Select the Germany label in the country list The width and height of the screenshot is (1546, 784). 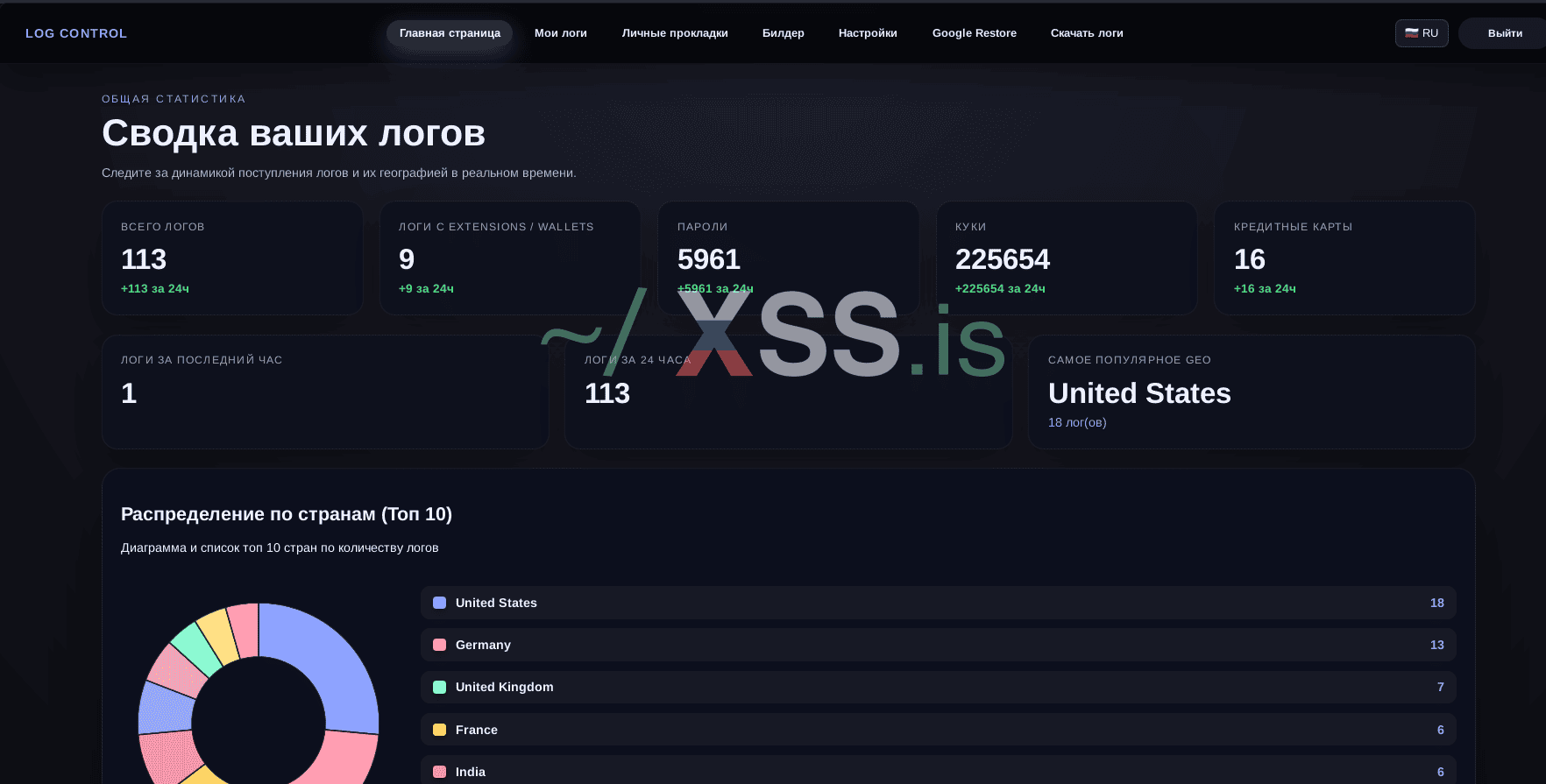(483, 645)
